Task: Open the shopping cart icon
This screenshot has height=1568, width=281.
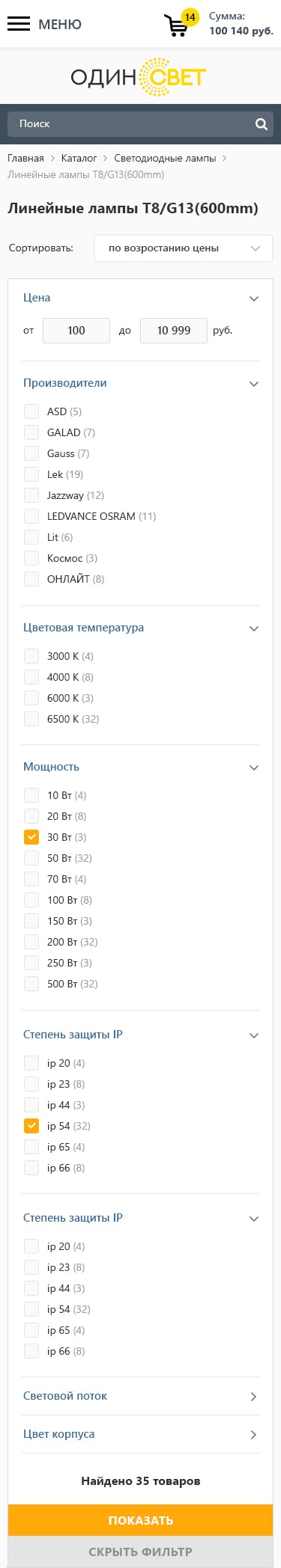Action: [x=177, y=26]
